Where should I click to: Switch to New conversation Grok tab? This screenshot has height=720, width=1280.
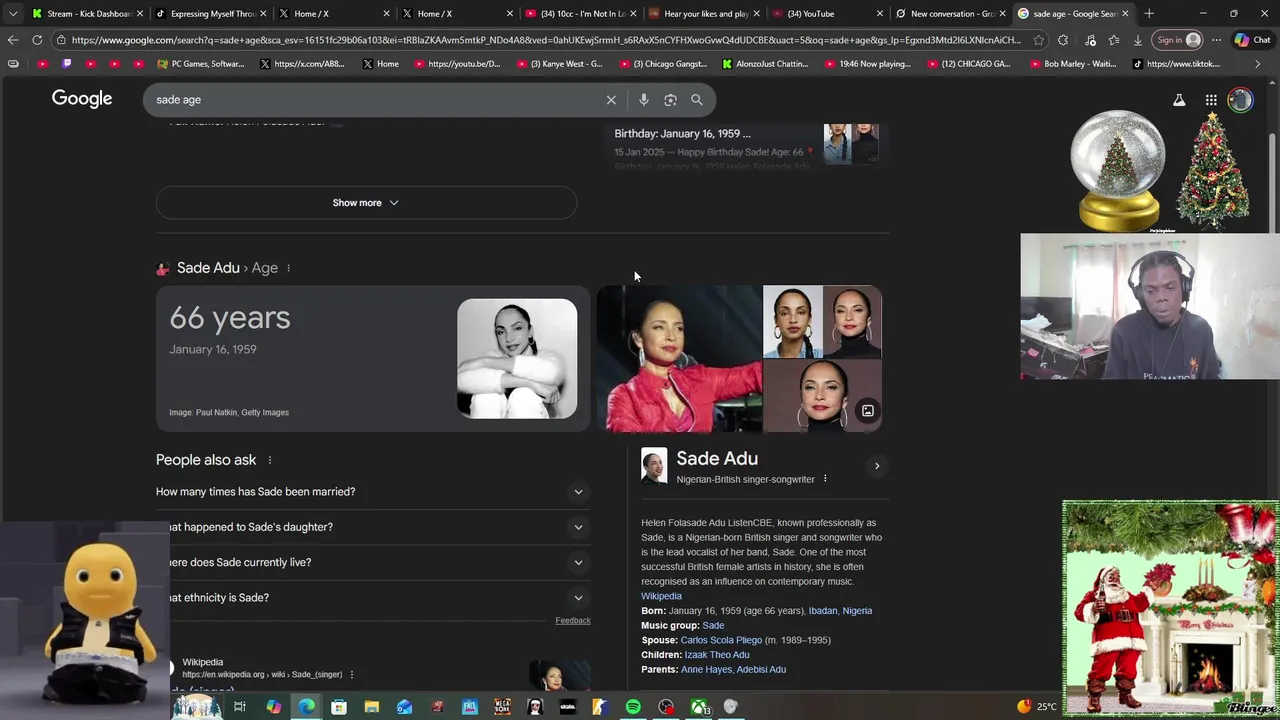pyautogui.click(x=951, y=13)
